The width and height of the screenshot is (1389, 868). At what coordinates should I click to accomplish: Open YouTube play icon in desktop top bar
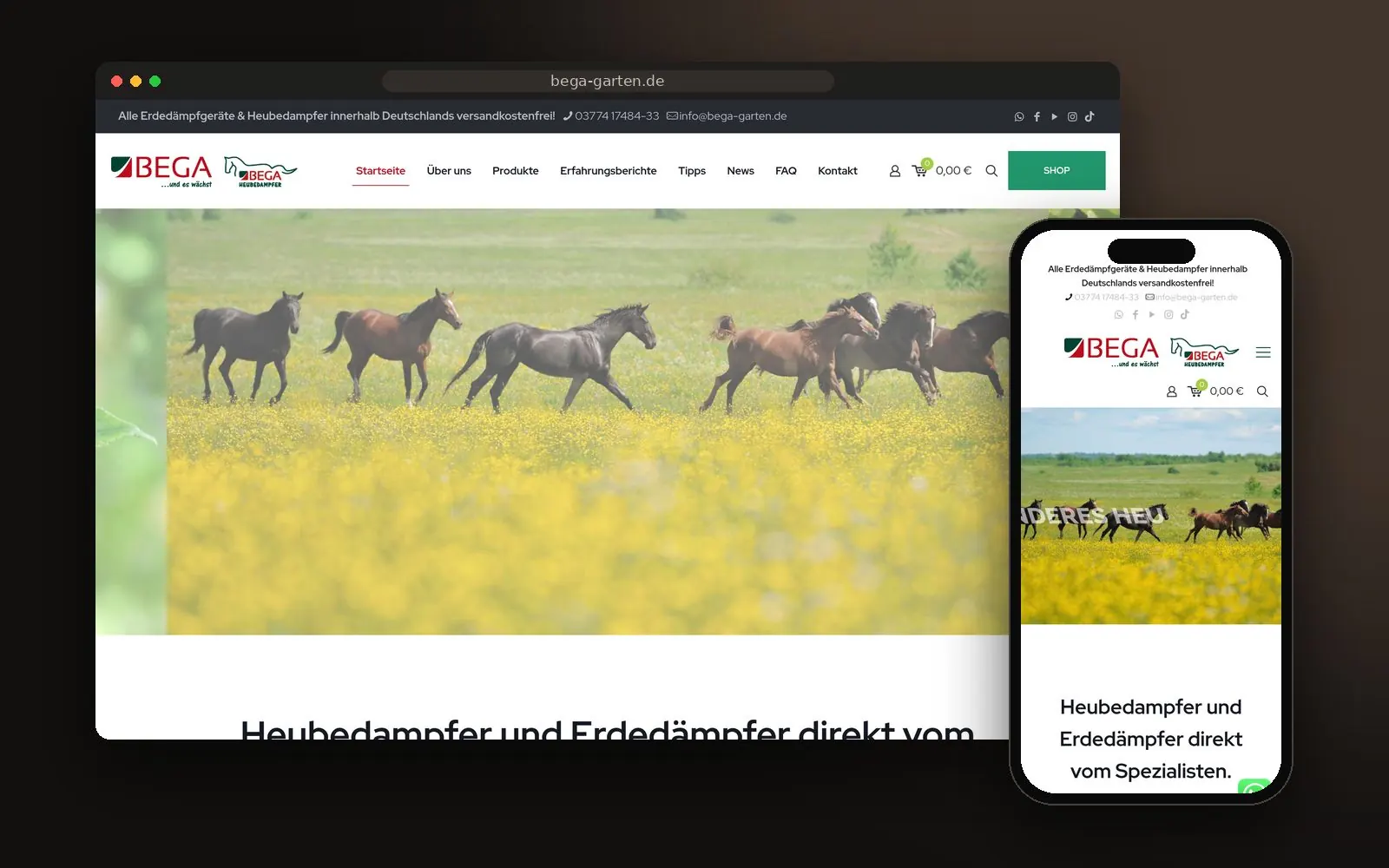click(1055, 116)
